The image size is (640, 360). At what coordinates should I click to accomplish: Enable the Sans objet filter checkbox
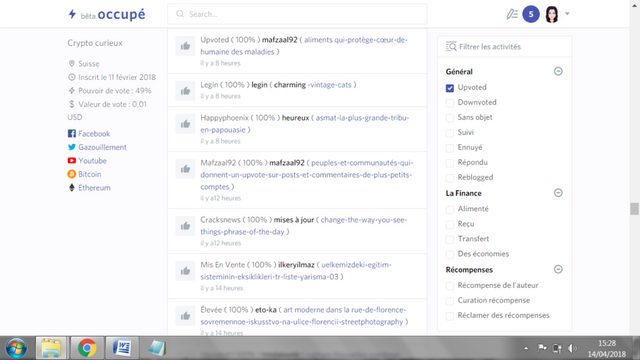450,118
